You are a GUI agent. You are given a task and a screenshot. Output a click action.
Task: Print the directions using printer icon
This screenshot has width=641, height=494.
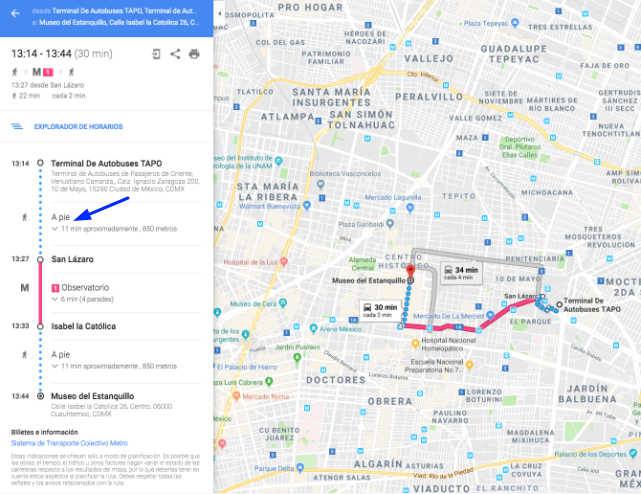pos(194,54)
